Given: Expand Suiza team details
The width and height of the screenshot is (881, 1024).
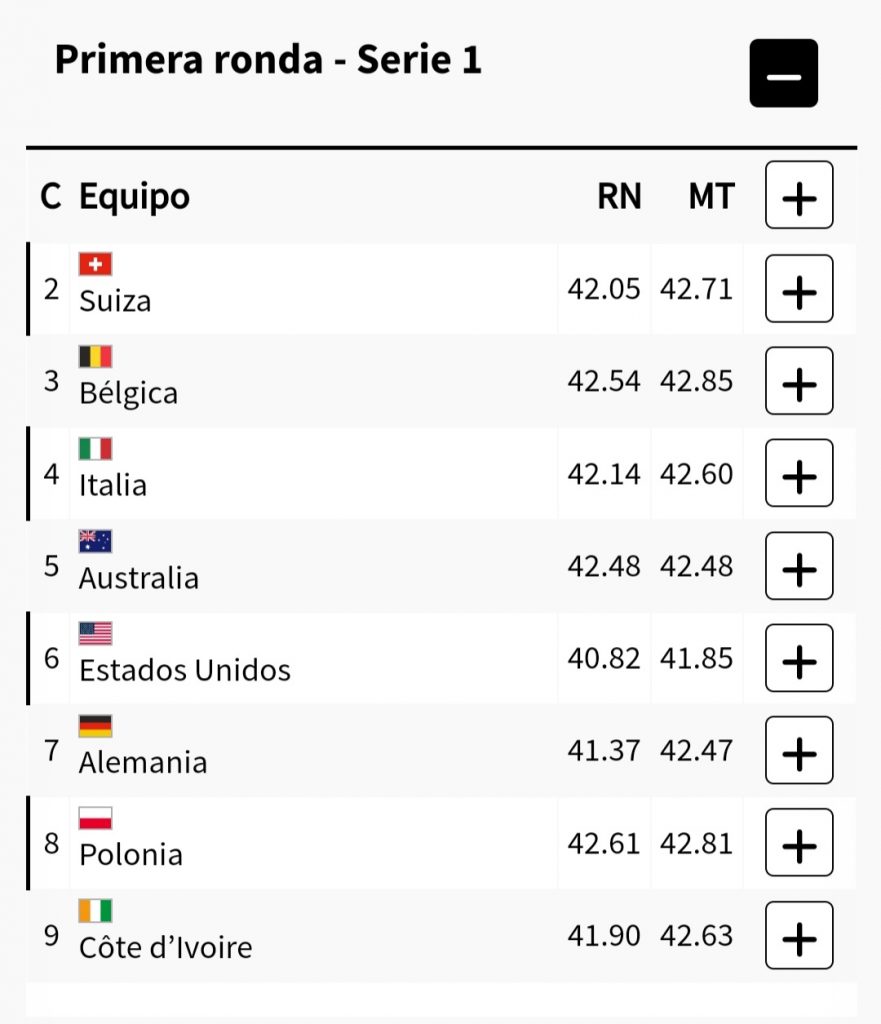Looking at the screenshot, I should [x=798, y=289].
